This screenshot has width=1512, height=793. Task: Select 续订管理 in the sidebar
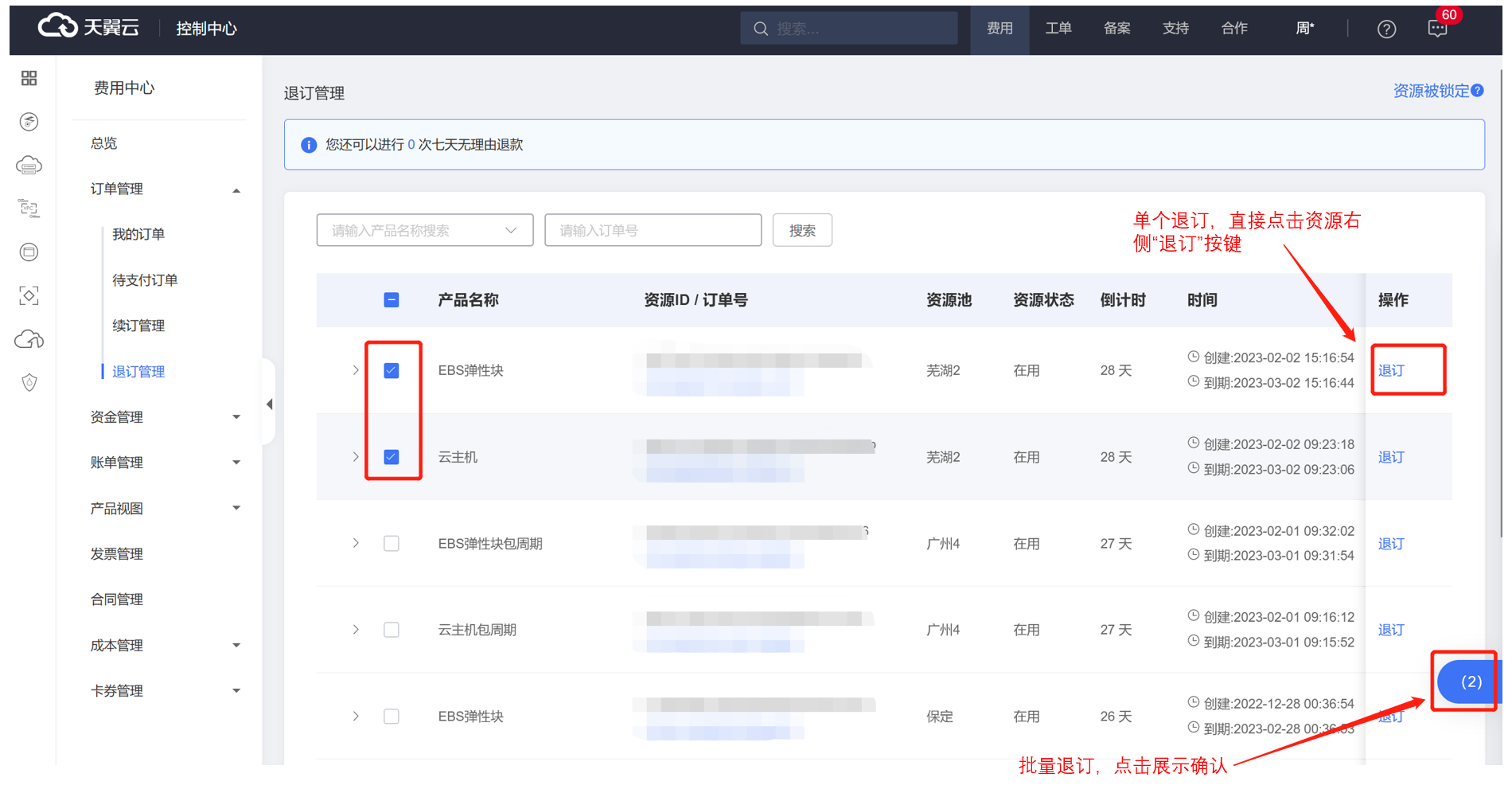pos(138,326)
